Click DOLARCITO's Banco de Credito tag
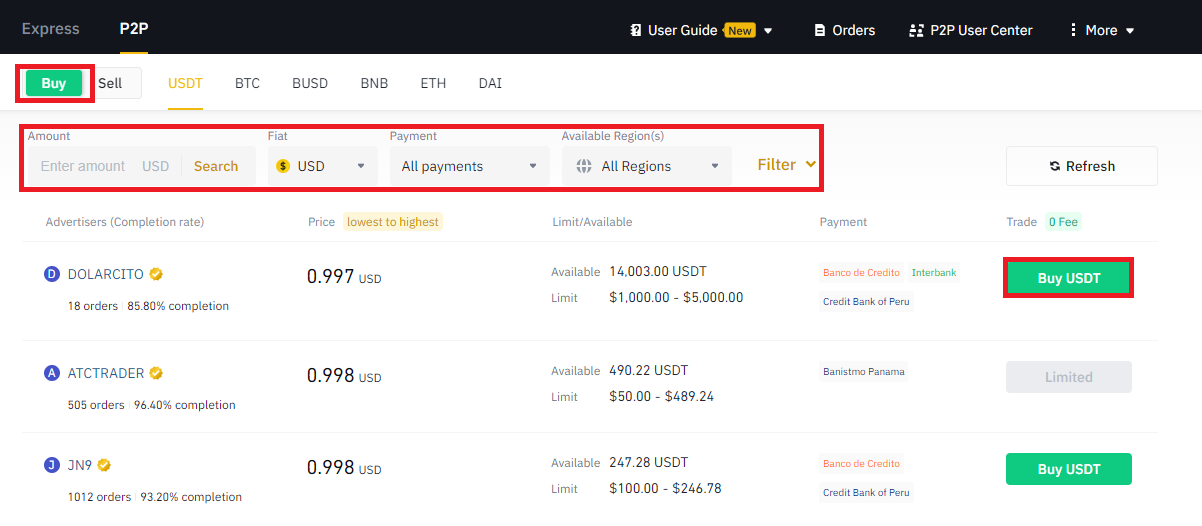Image resolution: width=1202 pixels, height=526 pixels. tap(862, 272)
